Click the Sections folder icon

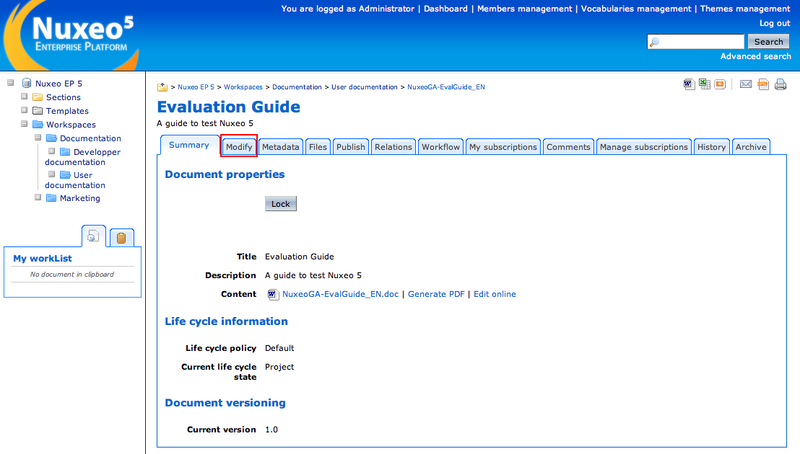coord(37,97)
